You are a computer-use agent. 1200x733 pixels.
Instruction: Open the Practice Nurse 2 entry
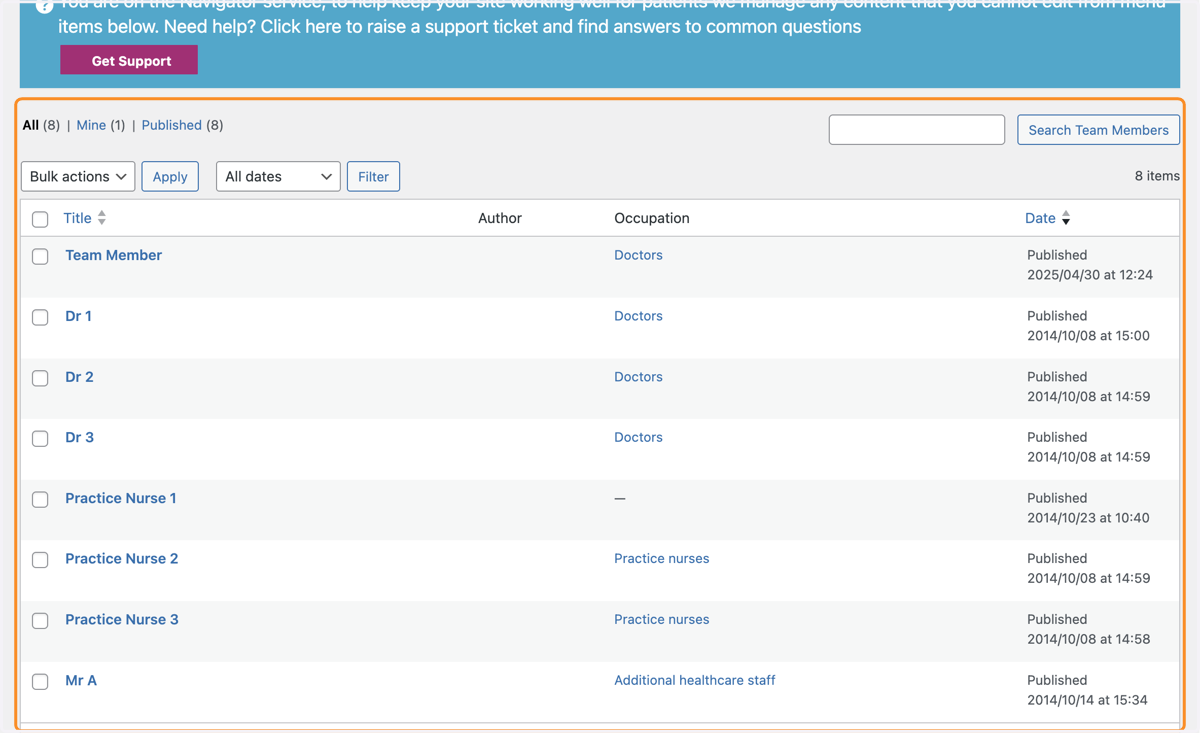121,559
